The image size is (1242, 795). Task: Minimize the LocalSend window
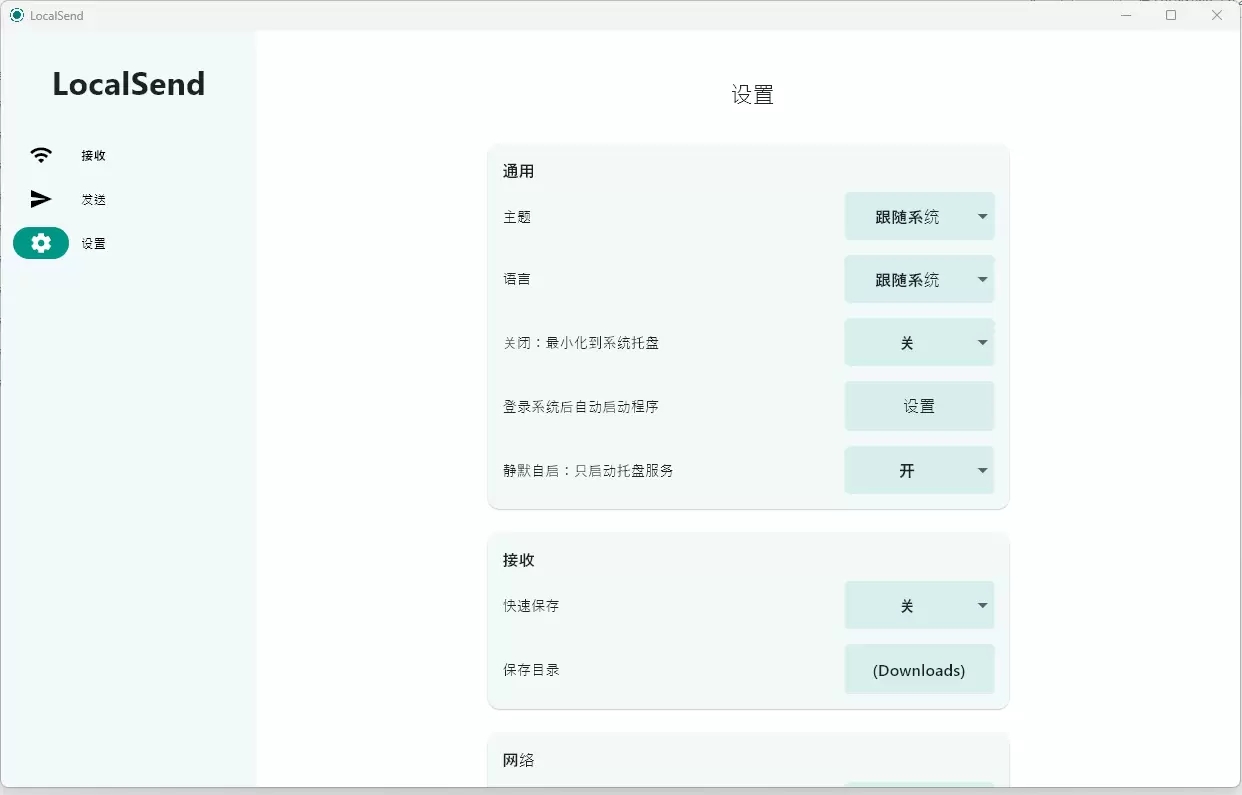point(1126,15)
